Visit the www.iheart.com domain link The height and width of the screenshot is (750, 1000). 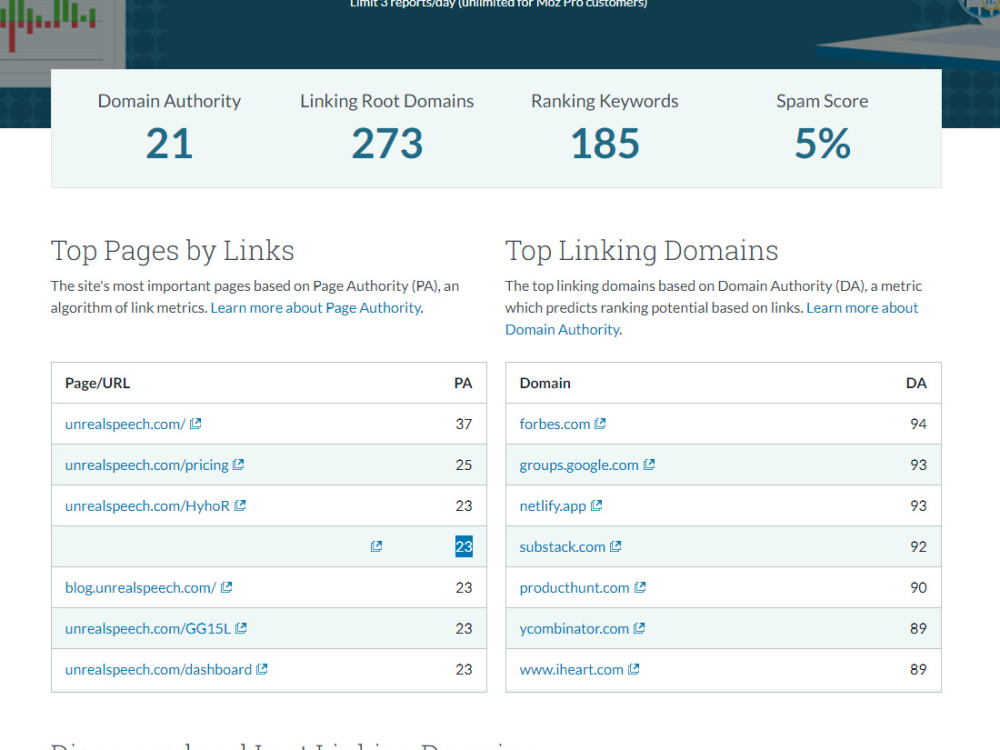click(571, 669)
